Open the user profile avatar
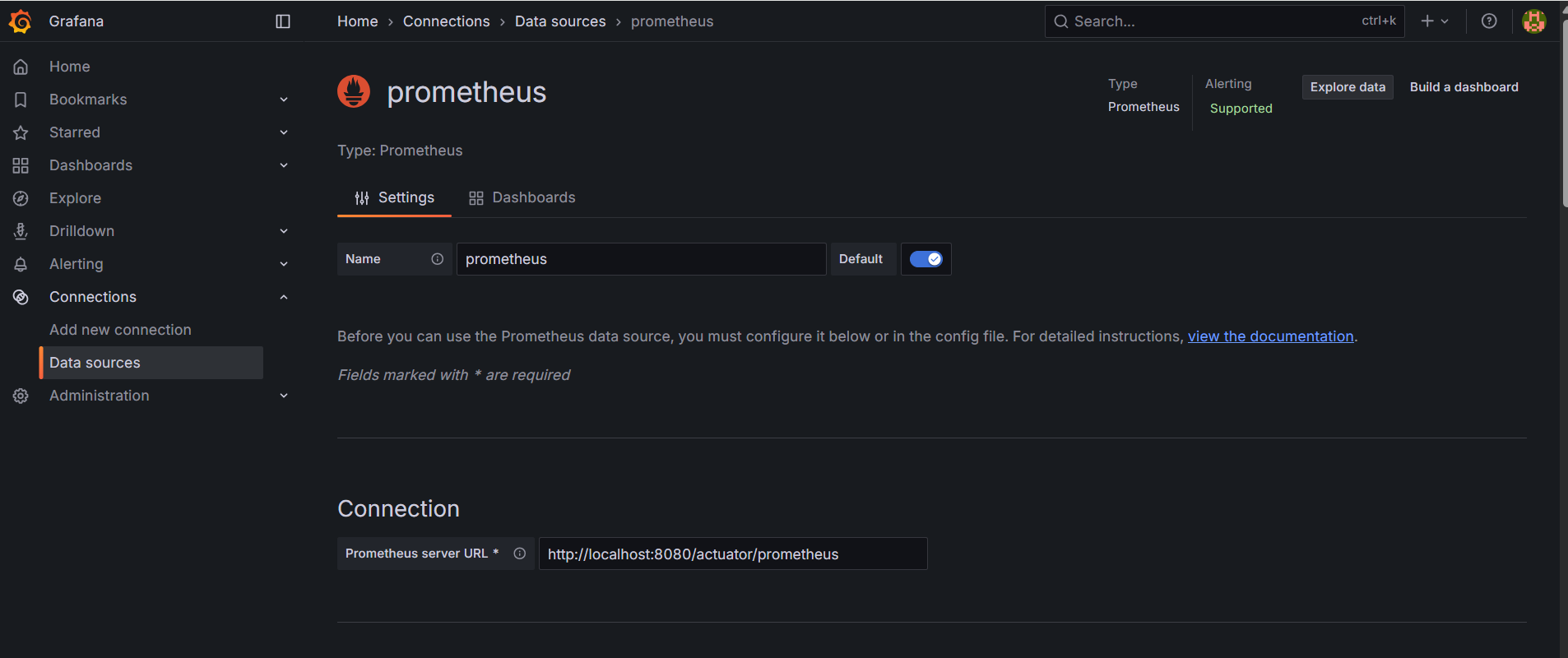This screenshot has width=1568, height=658. (x=1534, y=21)
